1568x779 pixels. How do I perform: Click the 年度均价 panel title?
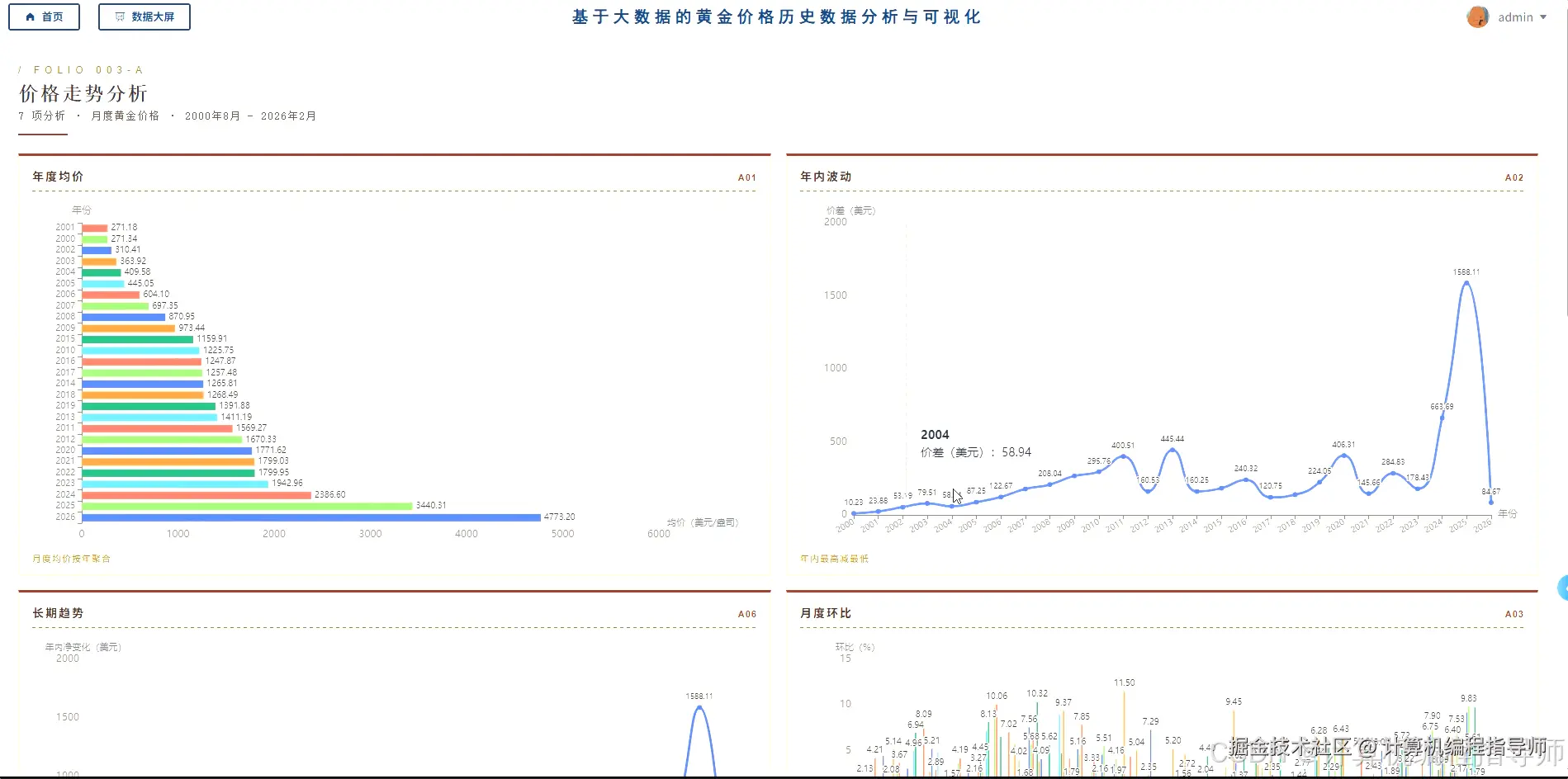click(58, 177)
